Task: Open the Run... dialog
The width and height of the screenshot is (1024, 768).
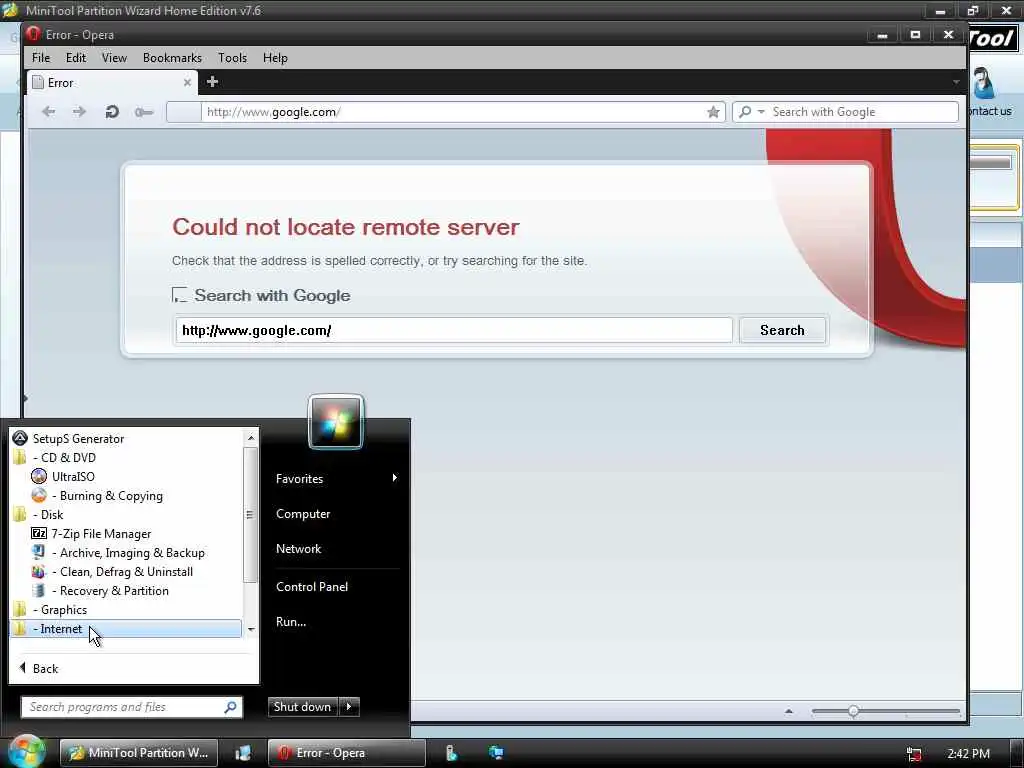Action: pyautogui.click(x=291, y=622)
